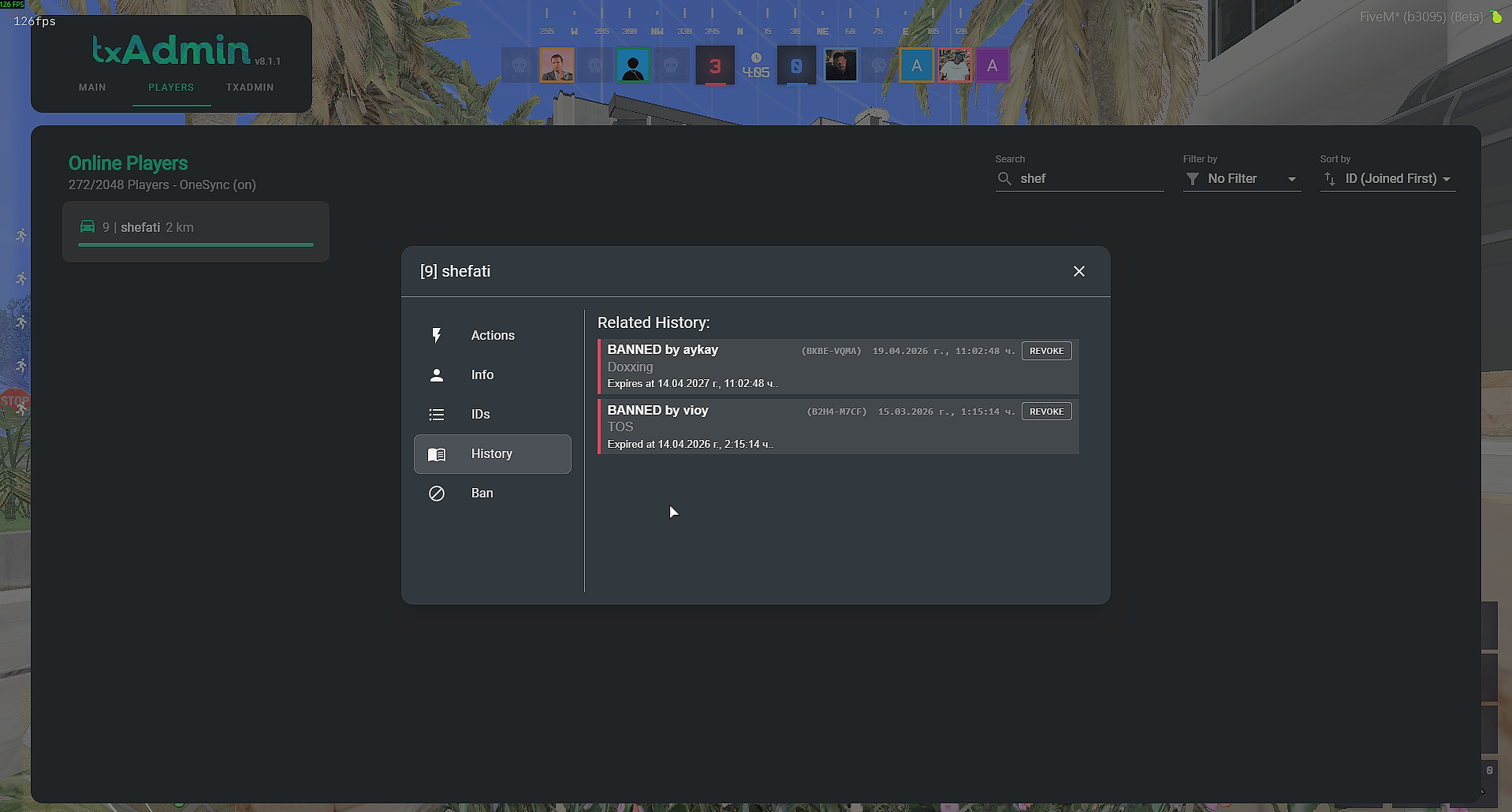
Task: Open the shefati player card
Action: click(x=196, y=232)
